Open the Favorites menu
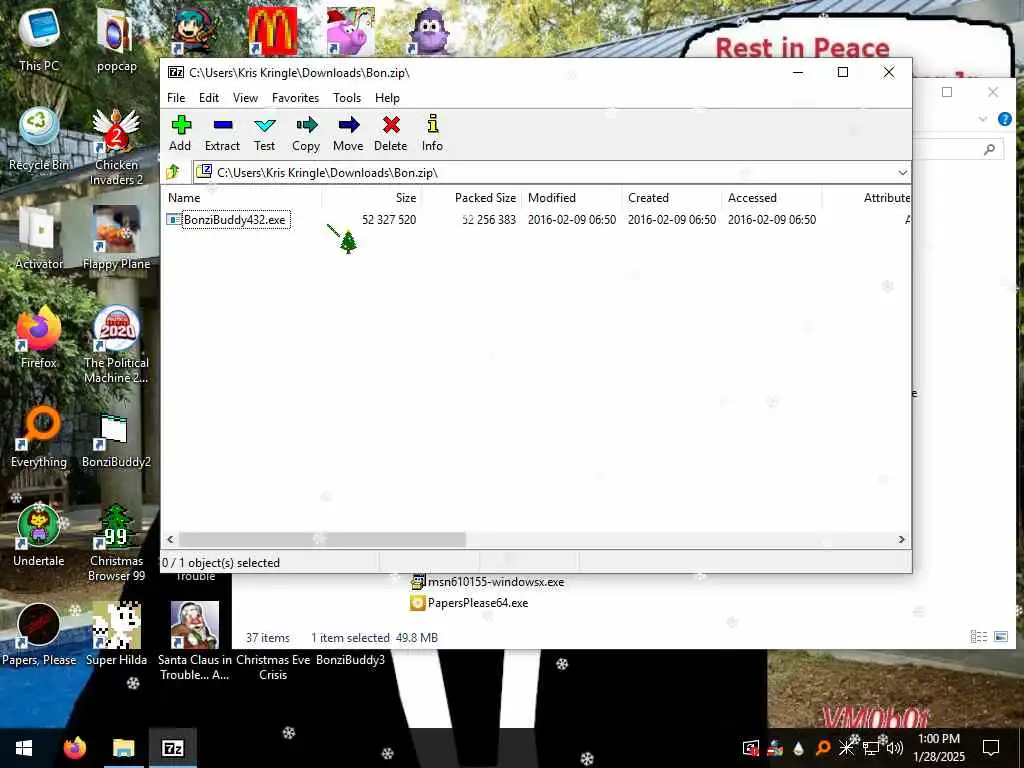Image resolution: width=1024 pixels, height=768 pixels. click(x=295, y=98)
